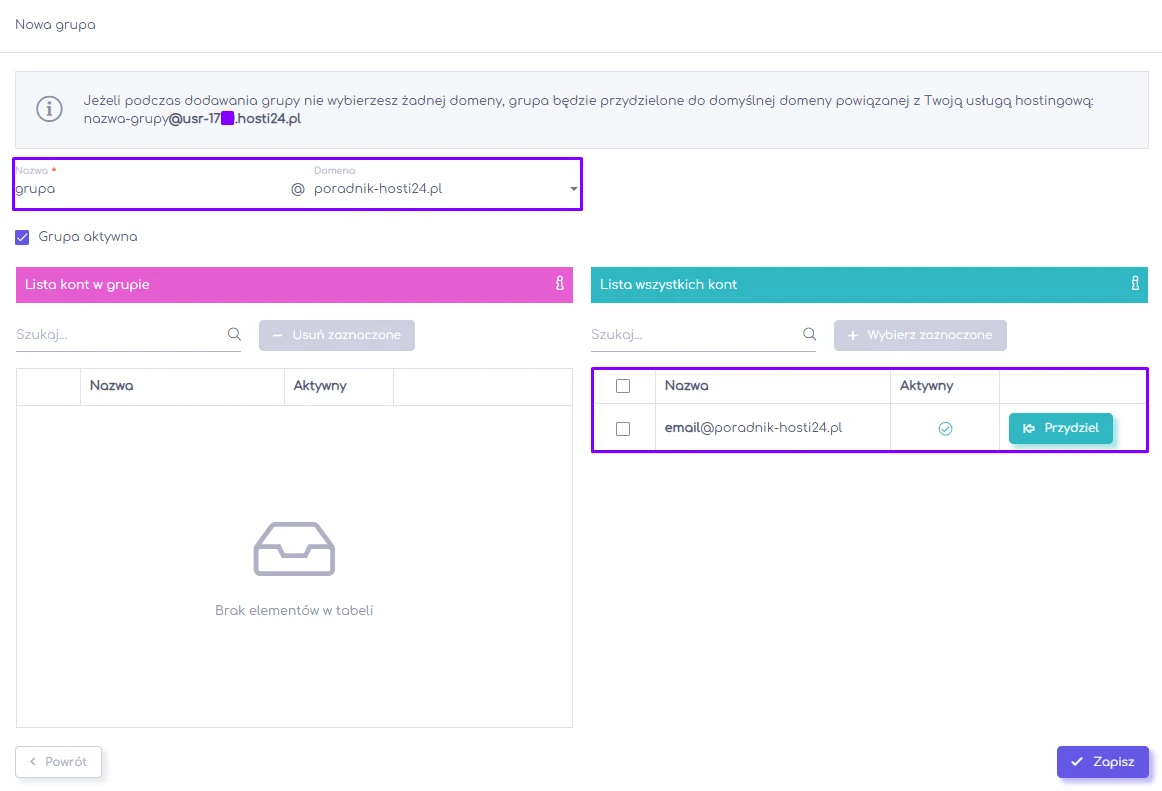Focus the Nazwa group name field

[x=148, y=189]
